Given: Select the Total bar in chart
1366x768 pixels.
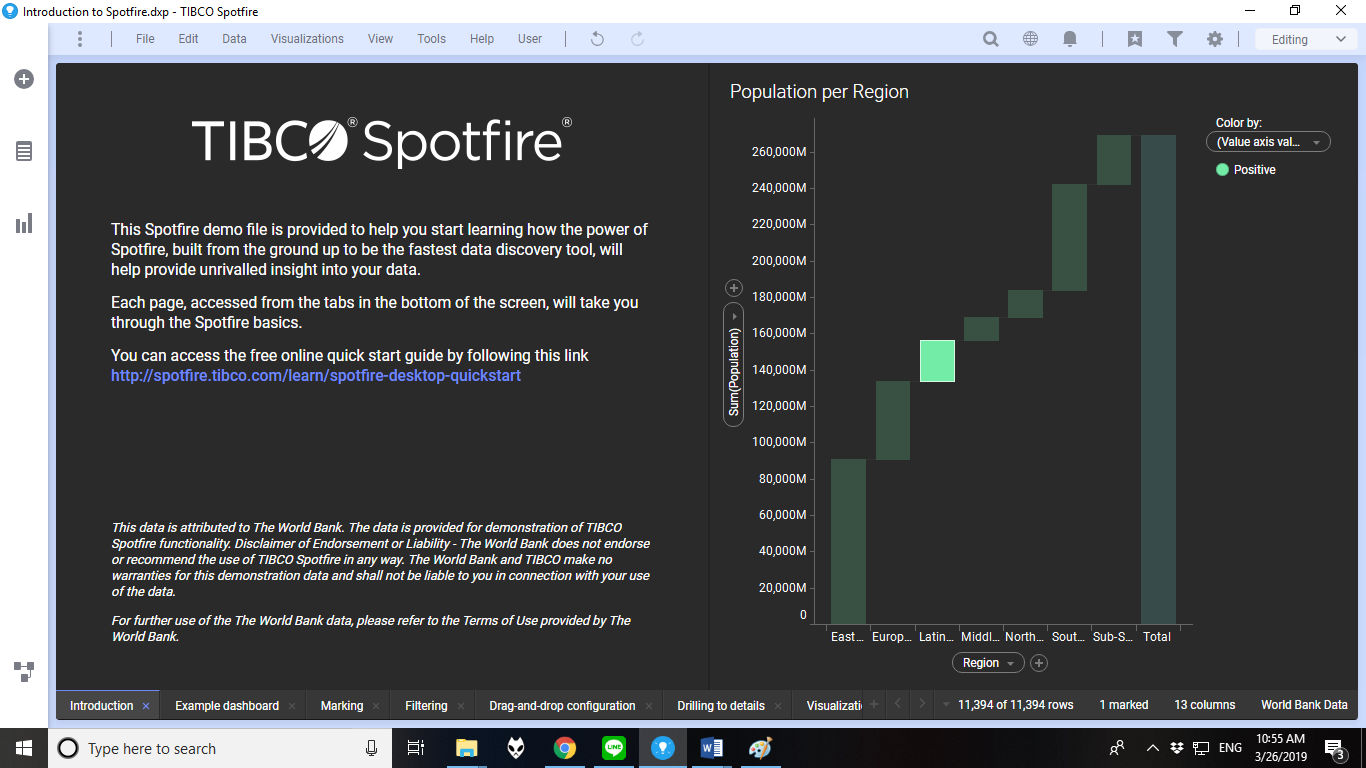Looking at the screenshot, I should point(1158,379).
